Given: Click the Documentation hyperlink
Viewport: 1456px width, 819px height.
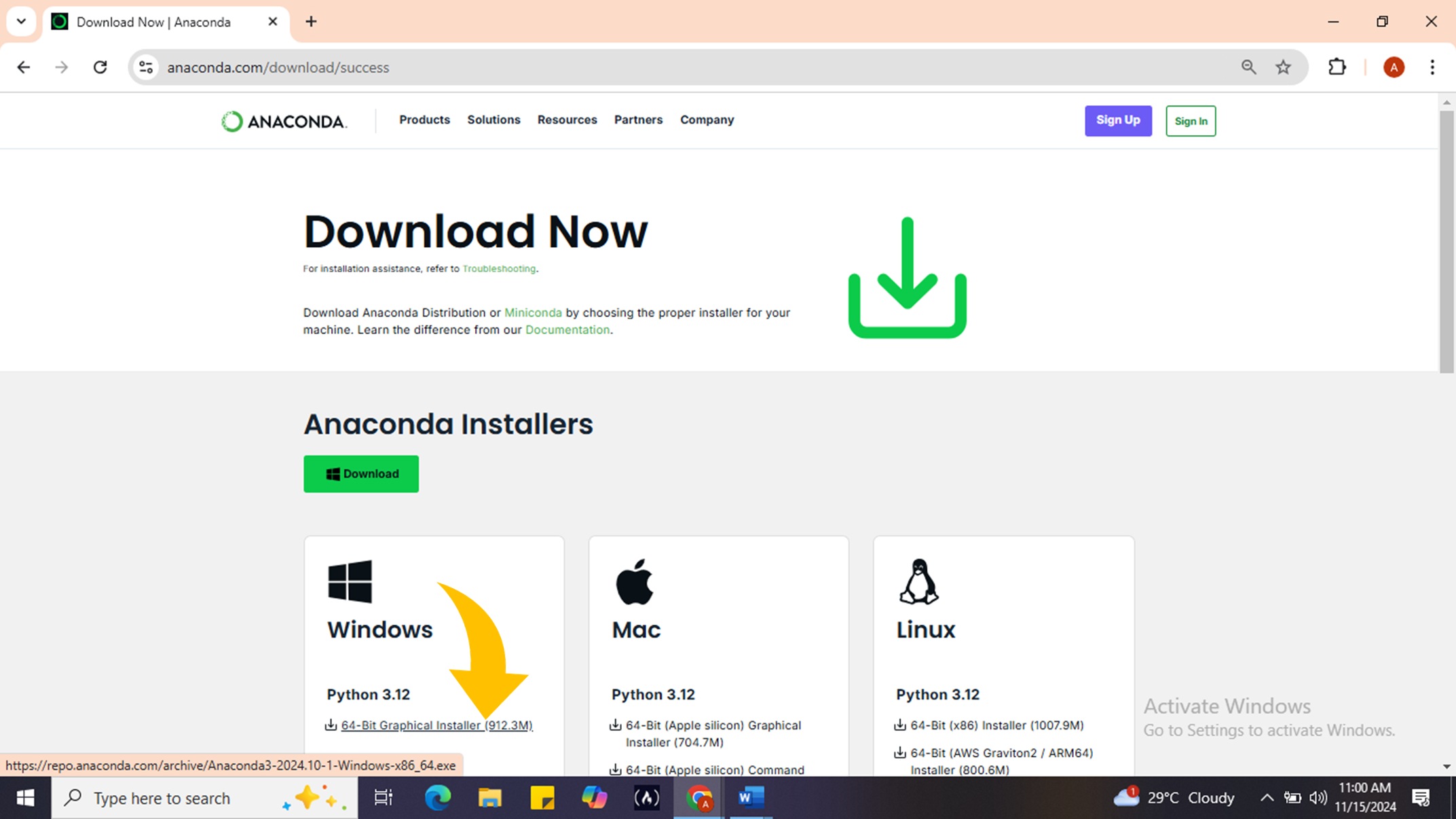Looking at the screenshot, I should (x=568, y=329).
